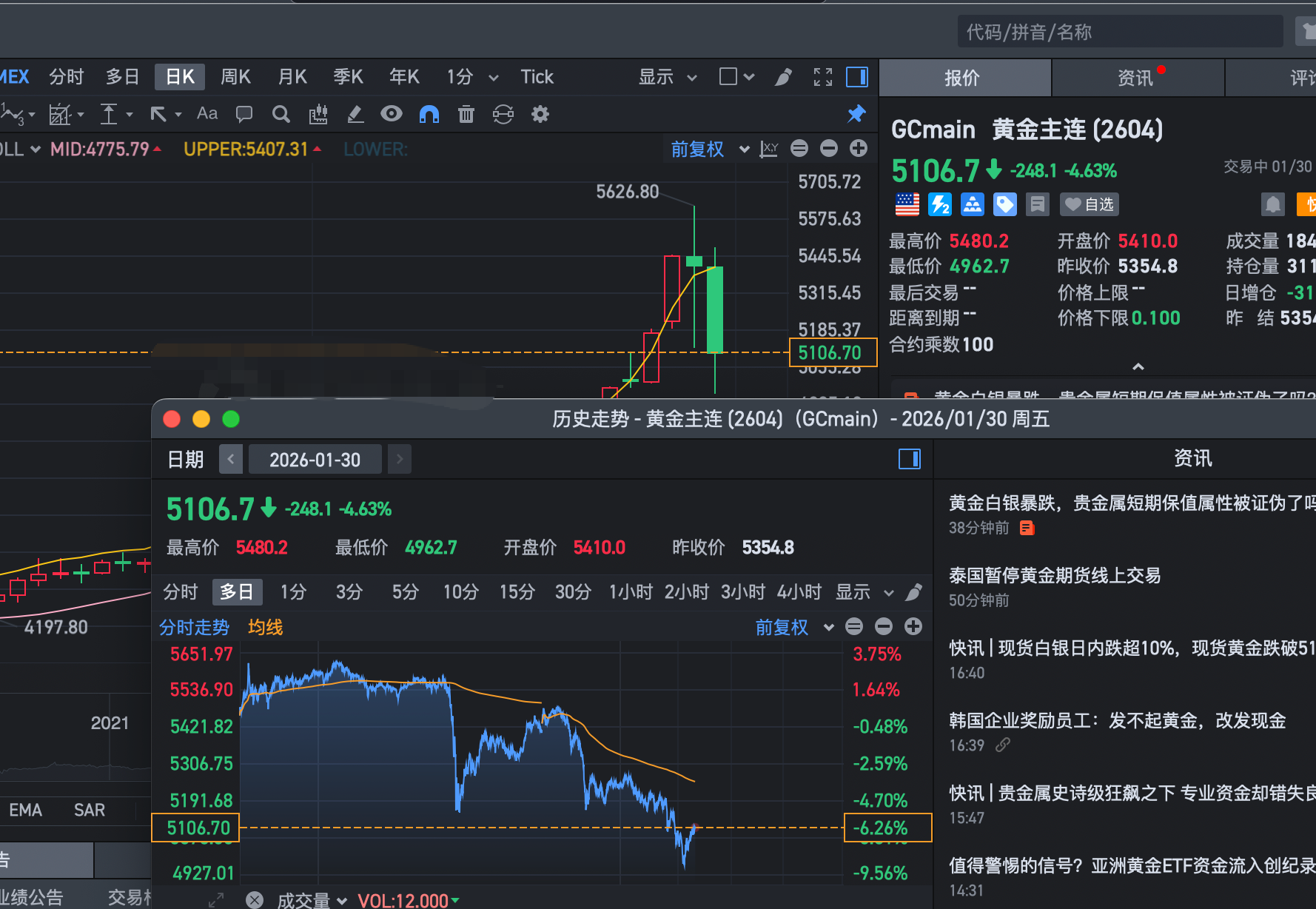Viewport: 1316px width, 909px height.
Task: Open the 1分 interval dropdown arrow
Action: point(494,78)
